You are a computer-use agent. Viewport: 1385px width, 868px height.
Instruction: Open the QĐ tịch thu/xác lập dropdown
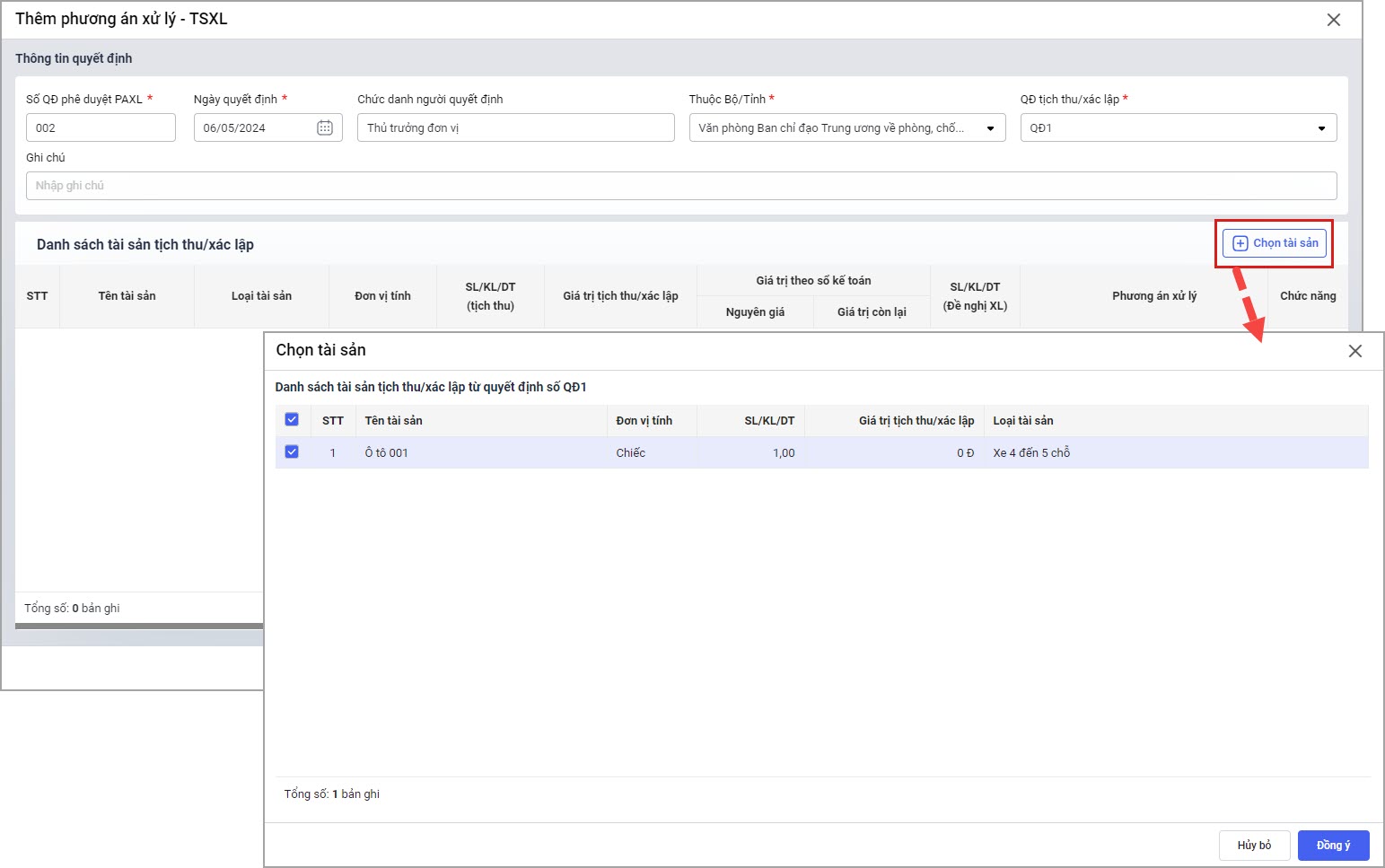coord(1320,128)
